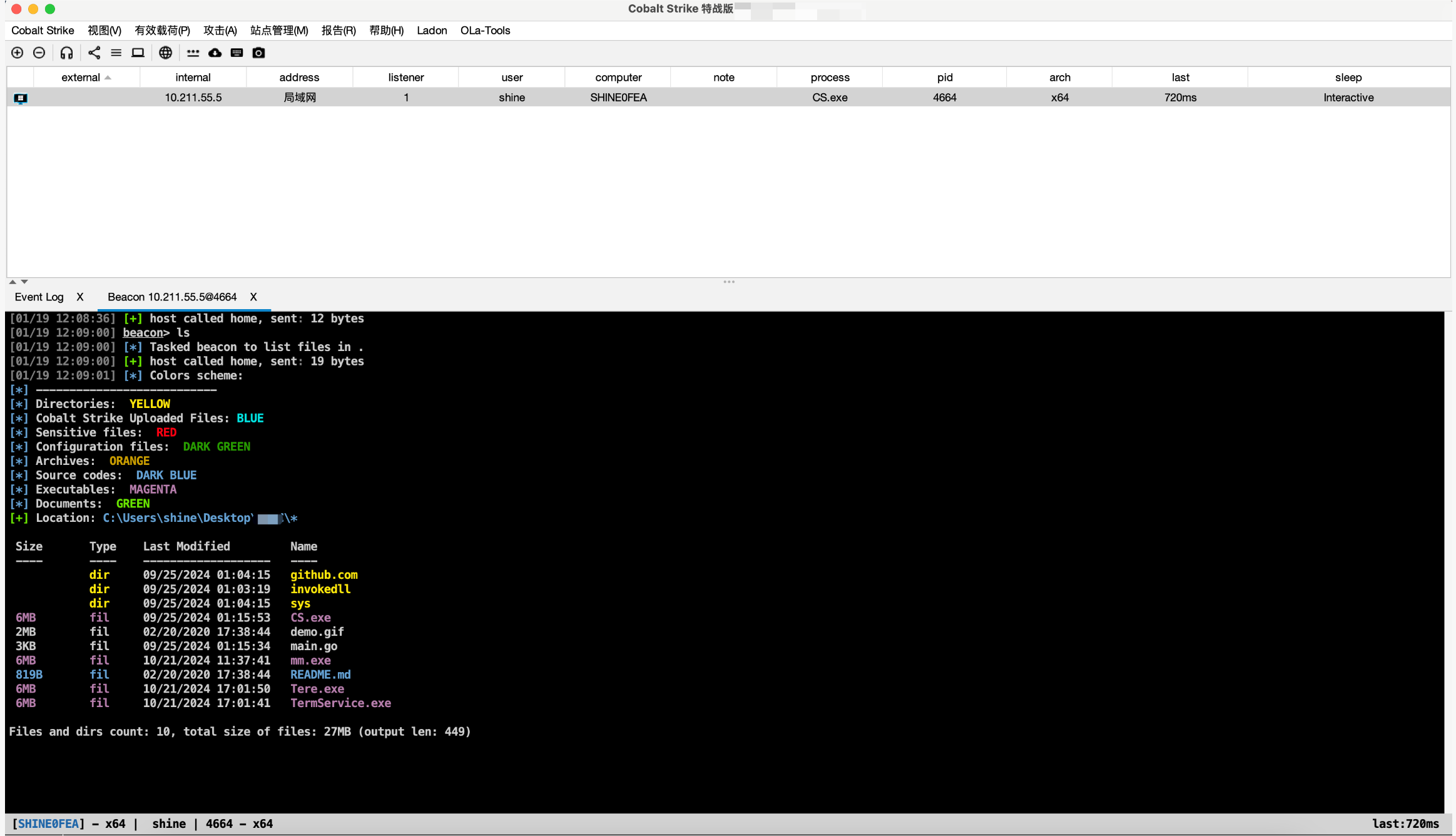Click the Tere.exe file name
Viewport: 1456px width, 836px height.
[x=317, y=689]
